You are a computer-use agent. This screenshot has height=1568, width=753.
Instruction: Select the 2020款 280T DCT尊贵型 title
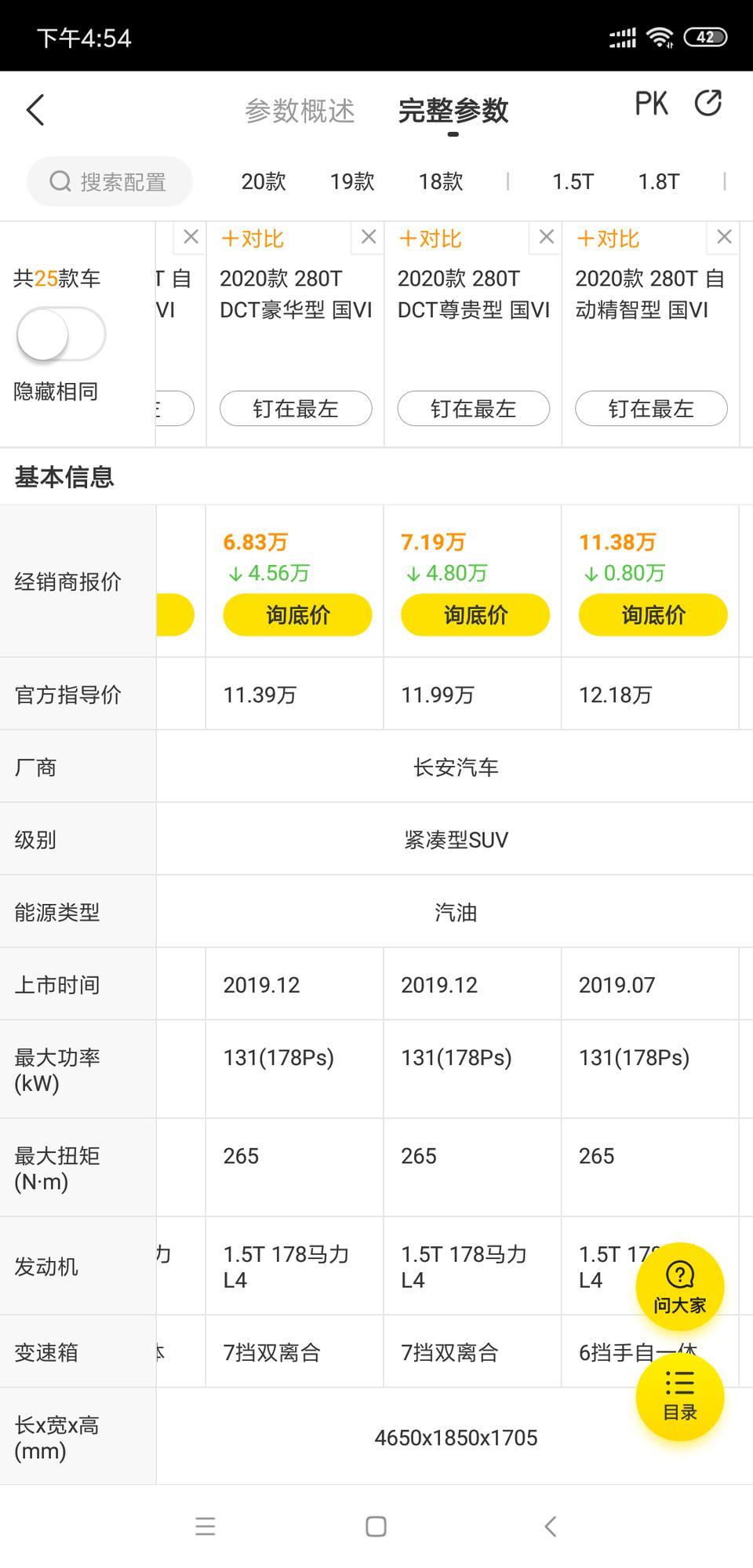click(x=474, y=294)
